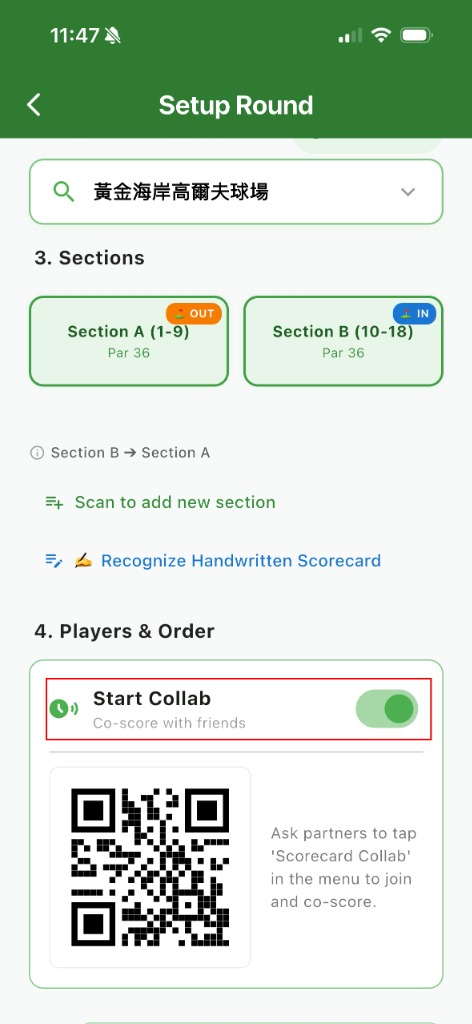Click the add-list icon next to Scan to add

coord(54,502)
